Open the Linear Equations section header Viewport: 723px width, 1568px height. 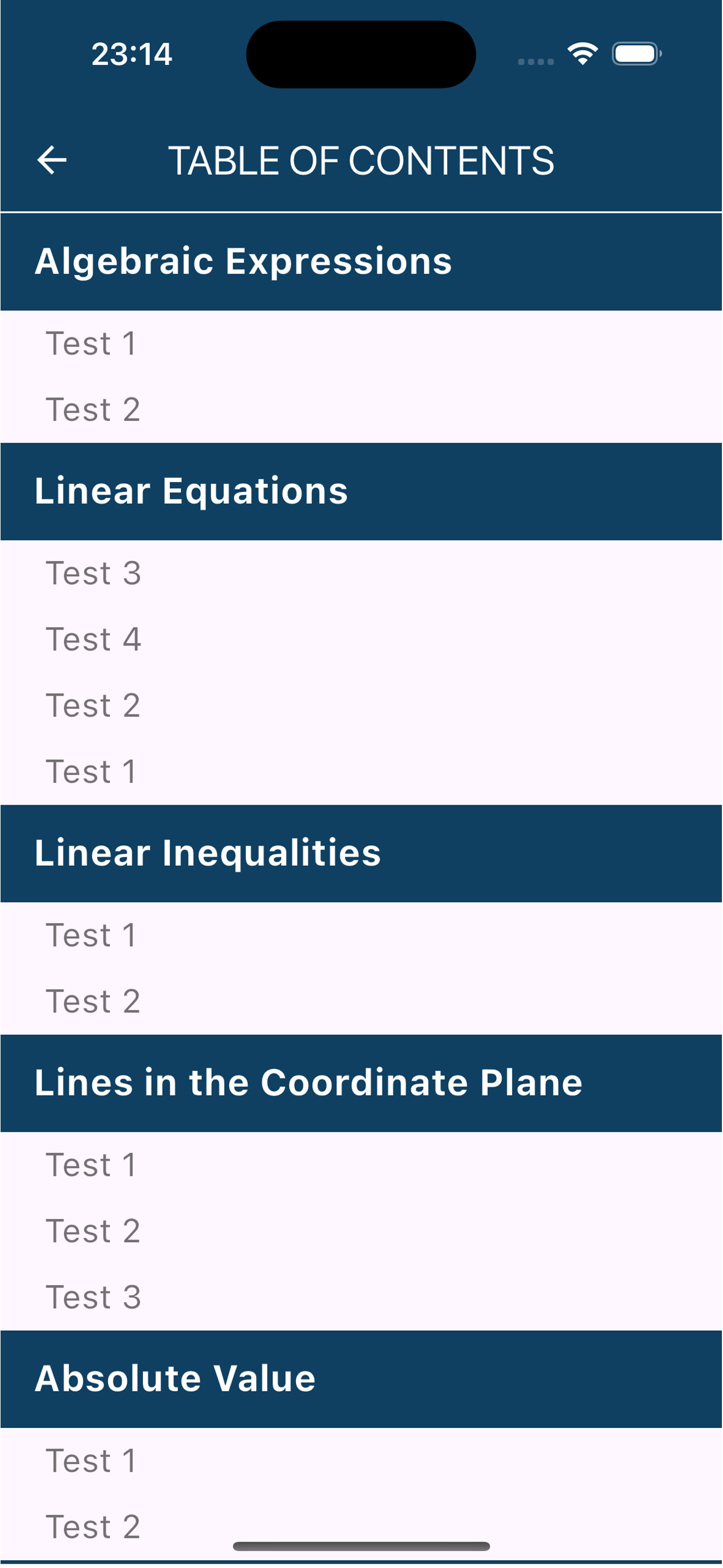[361, 491]
